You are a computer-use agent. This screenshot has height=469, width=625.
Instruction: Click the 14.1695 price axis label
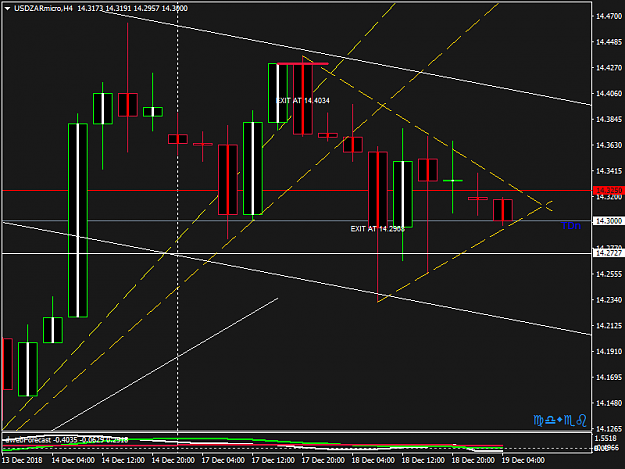(609, 377)
